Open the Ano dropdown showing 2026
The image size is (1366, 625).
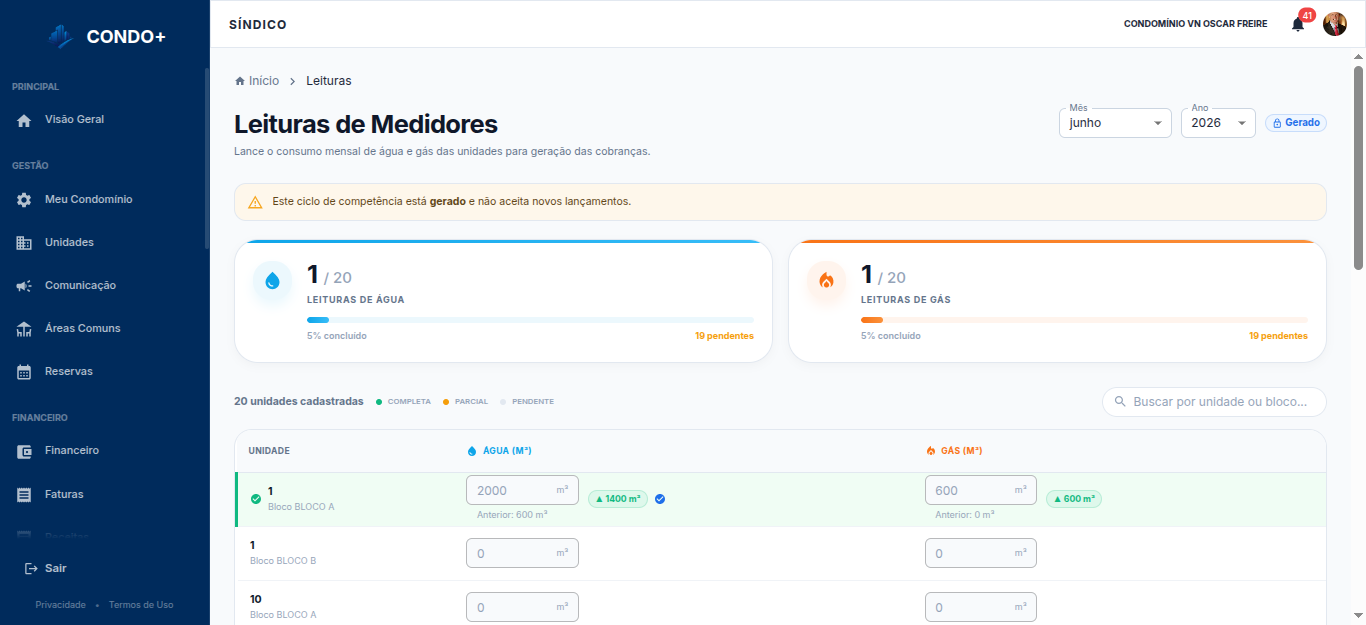click(x=1218, y=123)
